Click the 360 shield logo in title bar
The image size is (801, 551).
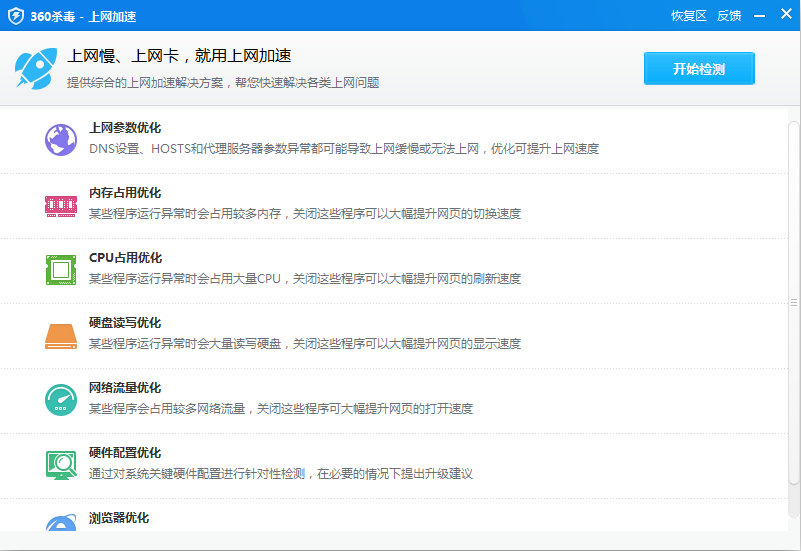pos(15,15)
